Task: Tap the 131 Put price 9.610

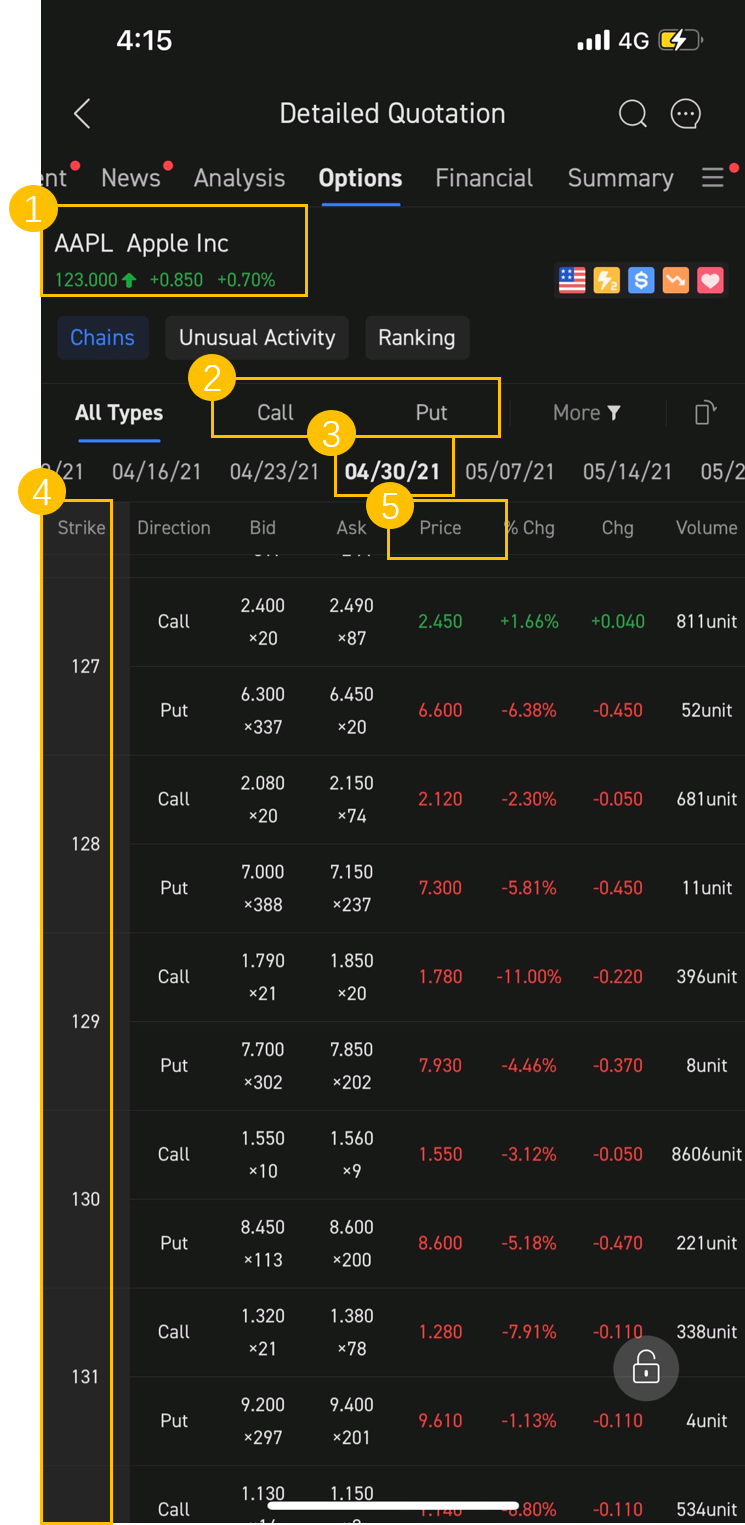Action: coord(441,1421)
